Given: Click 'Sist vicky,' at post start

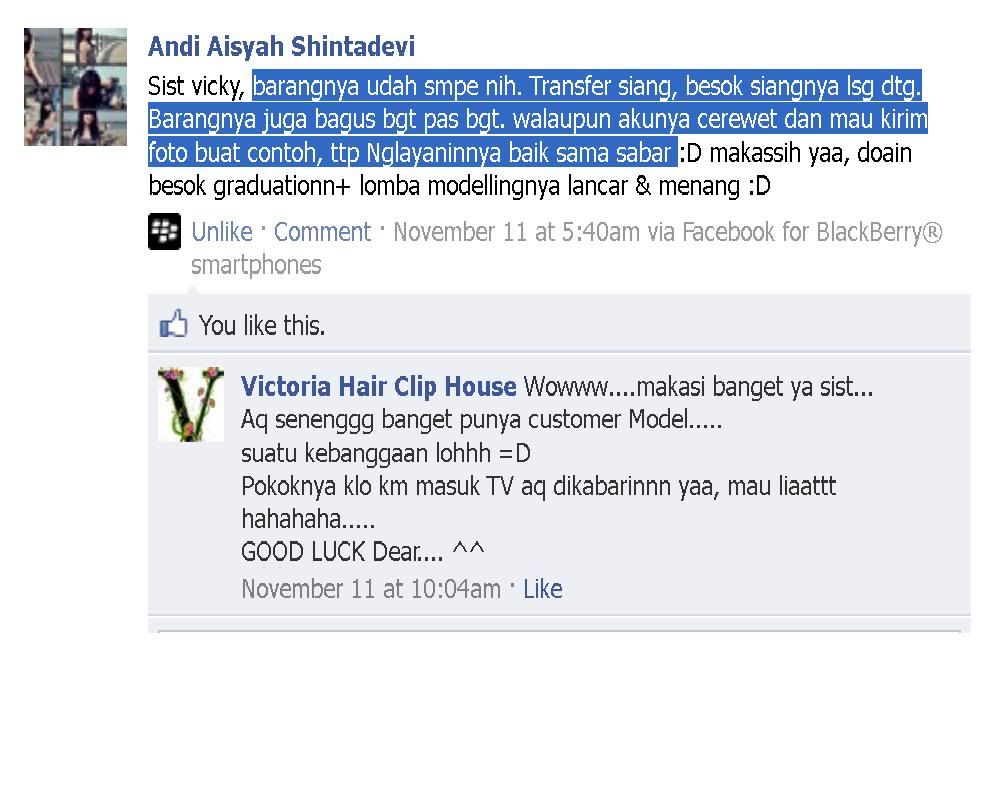Looking at the screenshot, I should click(197, 86).
